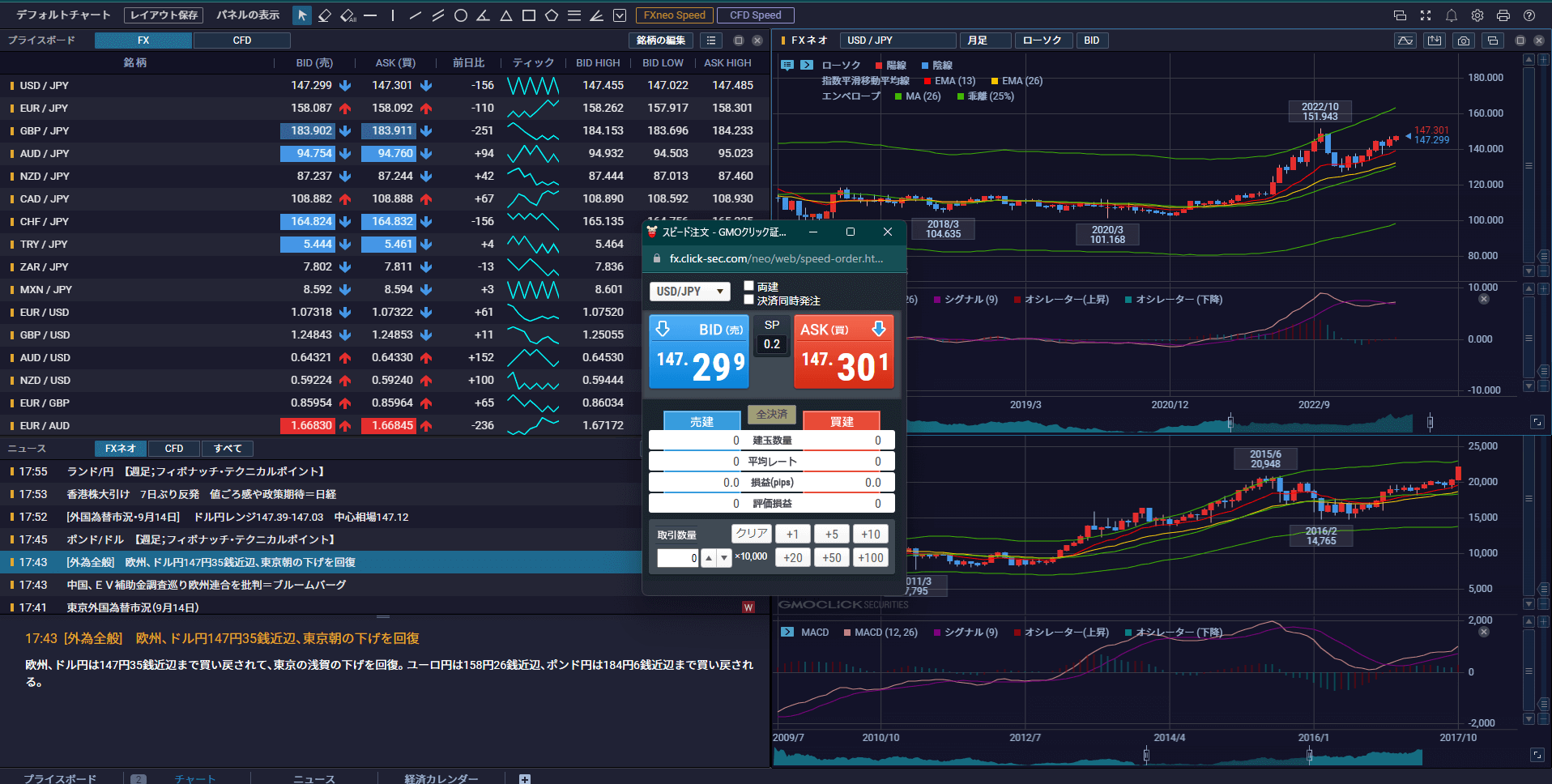Image resolution: width=1552 pixels, height=784 pixels.
Task: Check 決済同時発注 in the speed order window
Action: pos(748,299)
